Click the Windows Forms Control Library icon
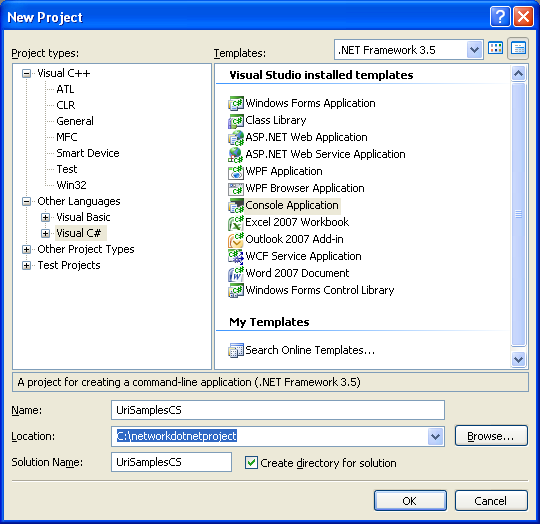Screen dimensions: 540x524 coord(236,290)
